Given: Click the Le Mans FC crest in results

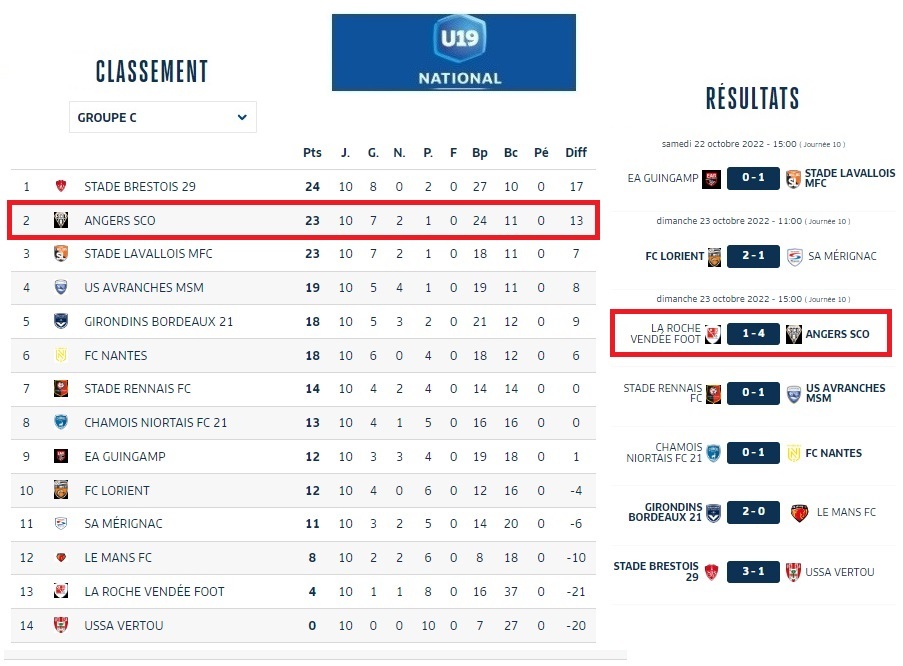Looking at the screenshot, I should (x=798, y=513).
